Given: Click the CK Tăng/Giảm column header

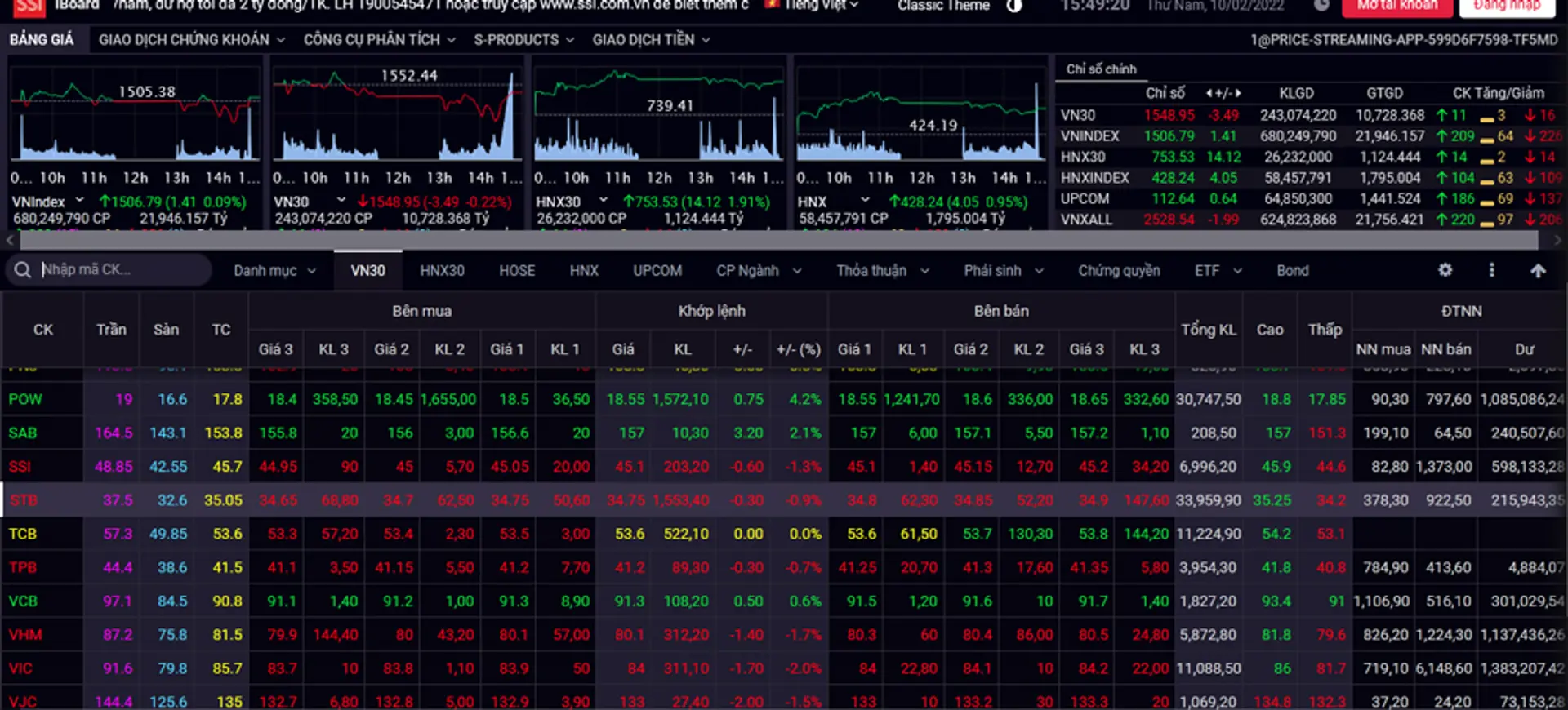Looking at the screenshot, I should [x=1498, y=93].
